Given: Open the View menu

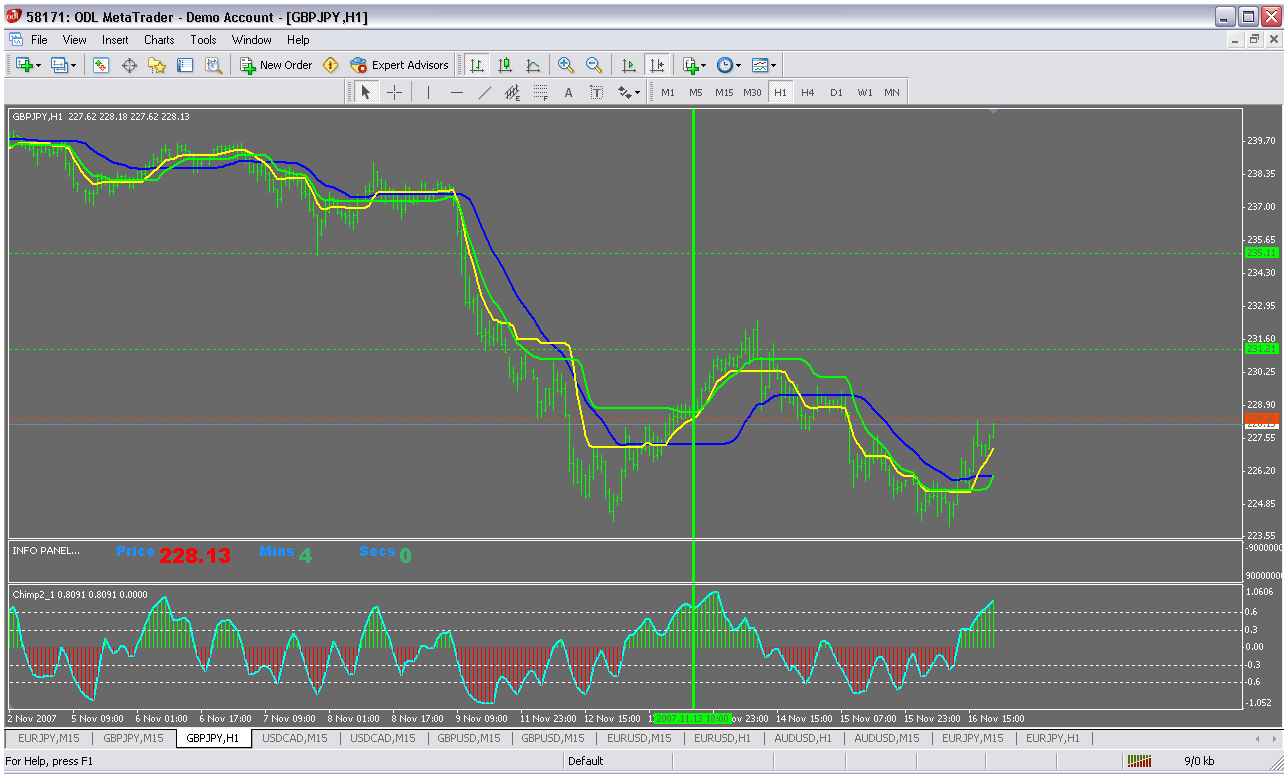Looking at the screenshot, I should point(75,40).
